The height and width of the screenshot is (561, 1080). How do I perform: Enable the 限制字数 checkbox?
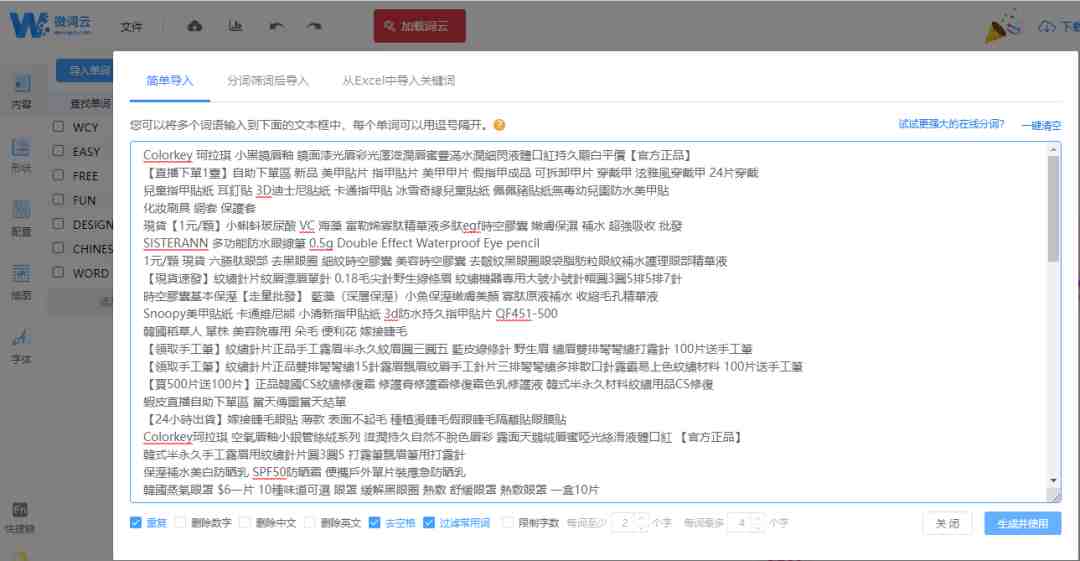(x=507, y=522)
